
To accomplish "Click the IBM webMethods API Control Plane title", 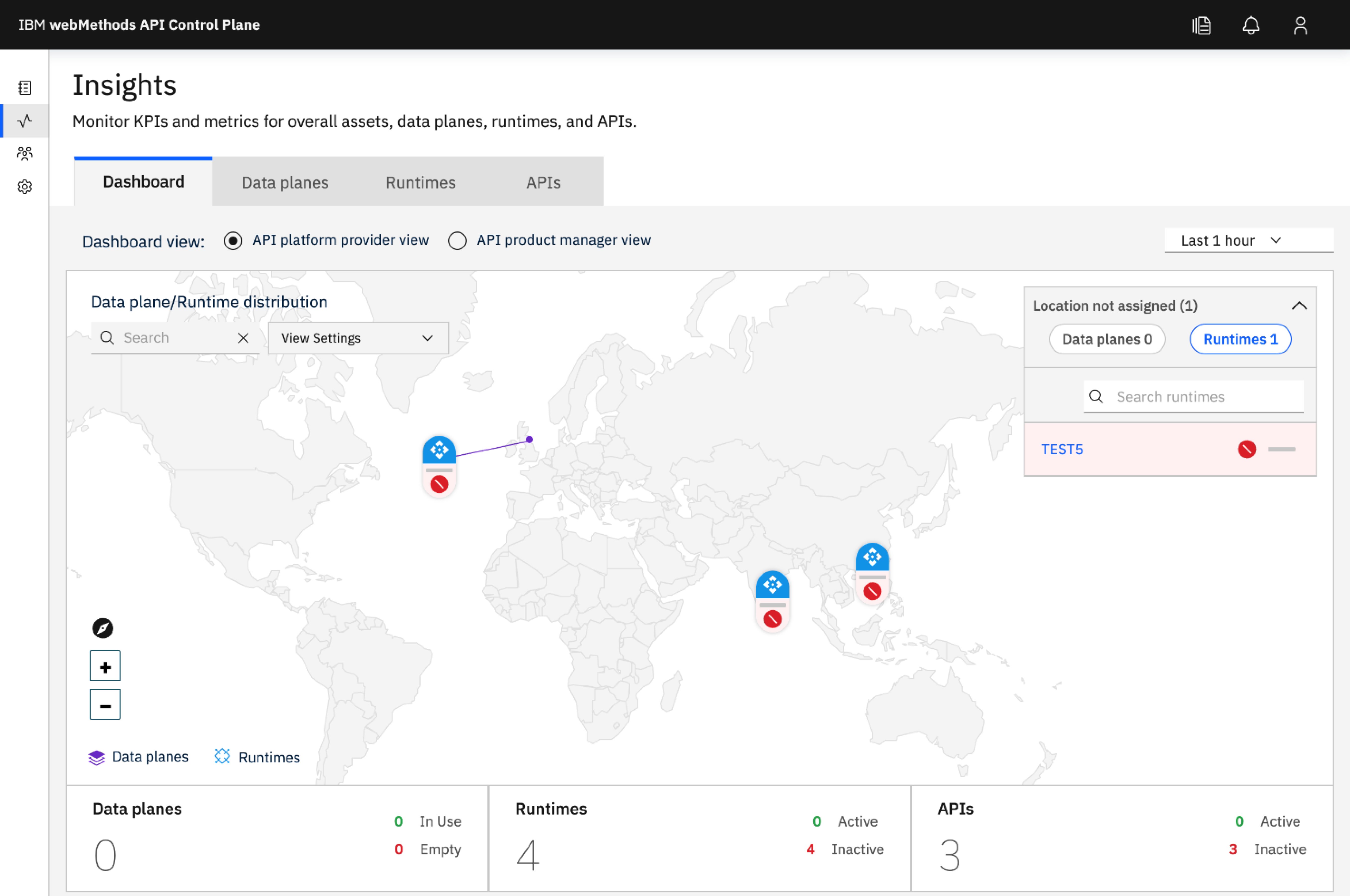I will pos(139,25).
